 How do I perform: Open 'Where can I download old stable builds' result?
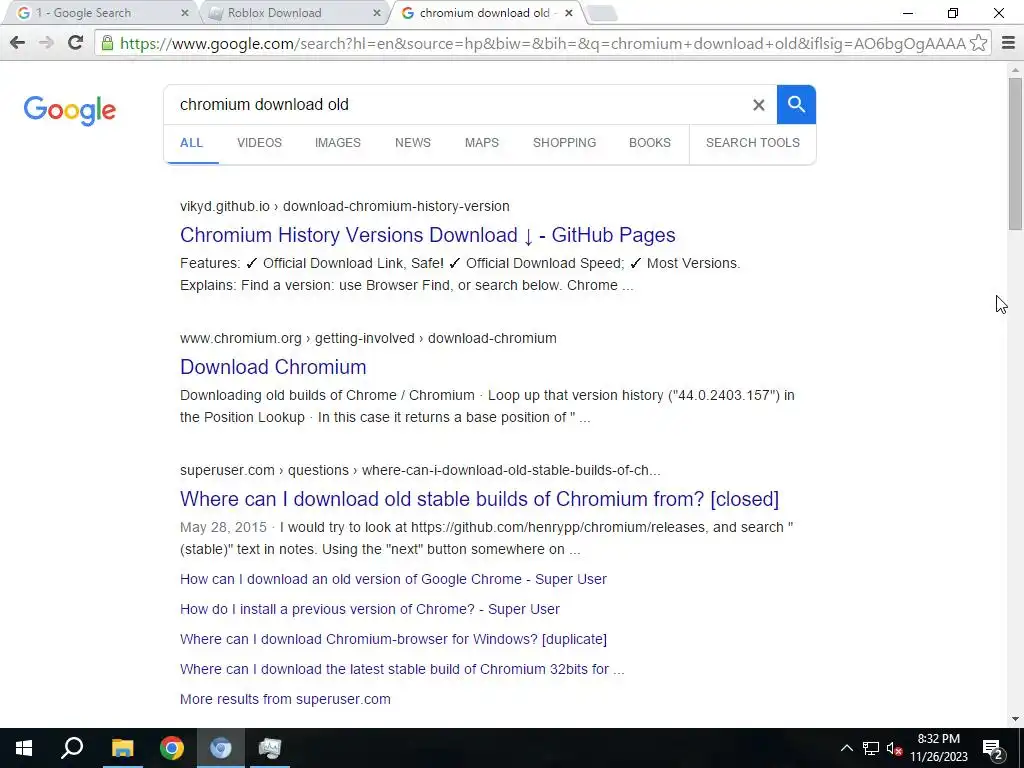click(479, 499)
